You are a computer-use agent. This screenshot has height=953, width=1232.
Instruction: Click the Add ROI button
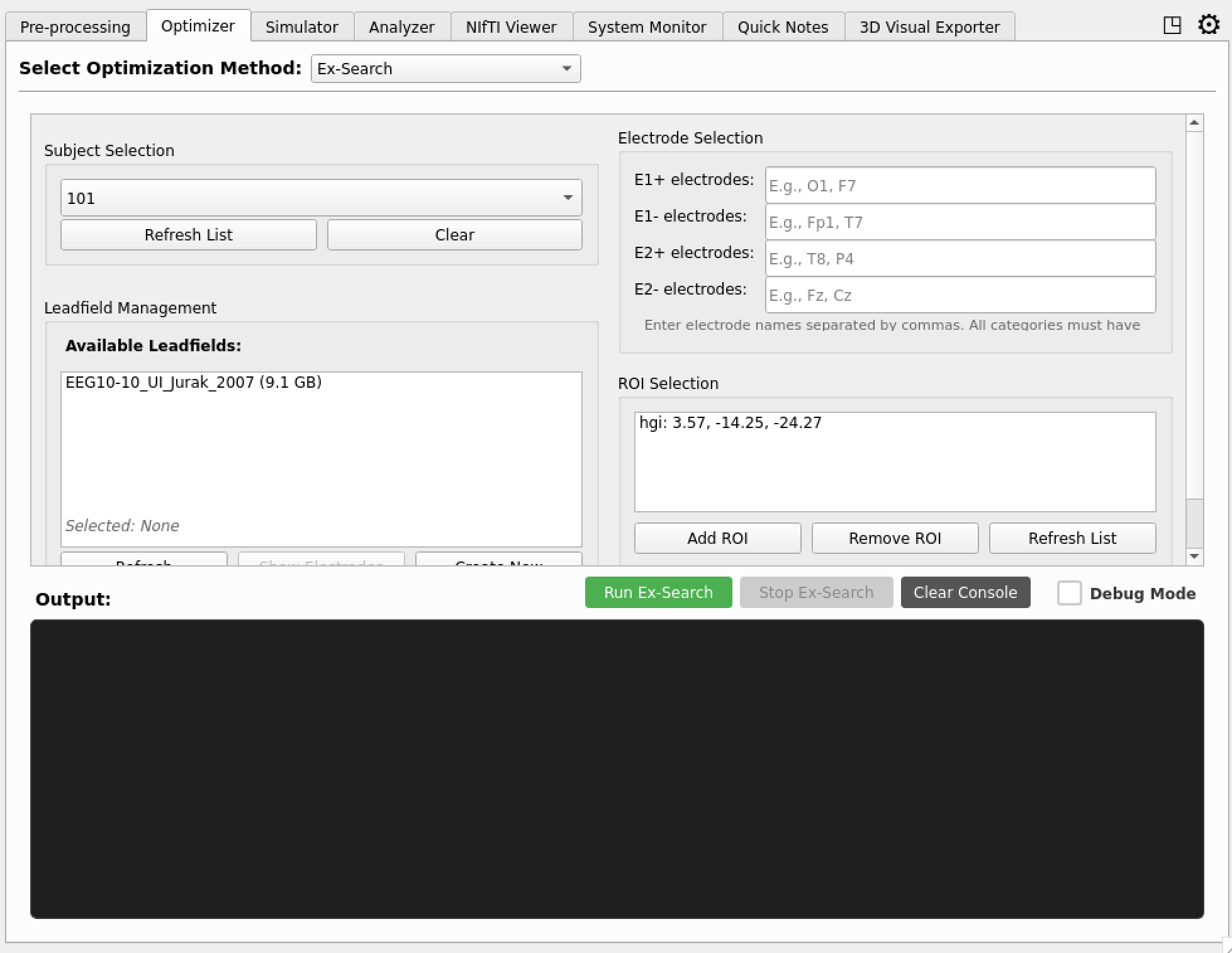coord(717,538)
